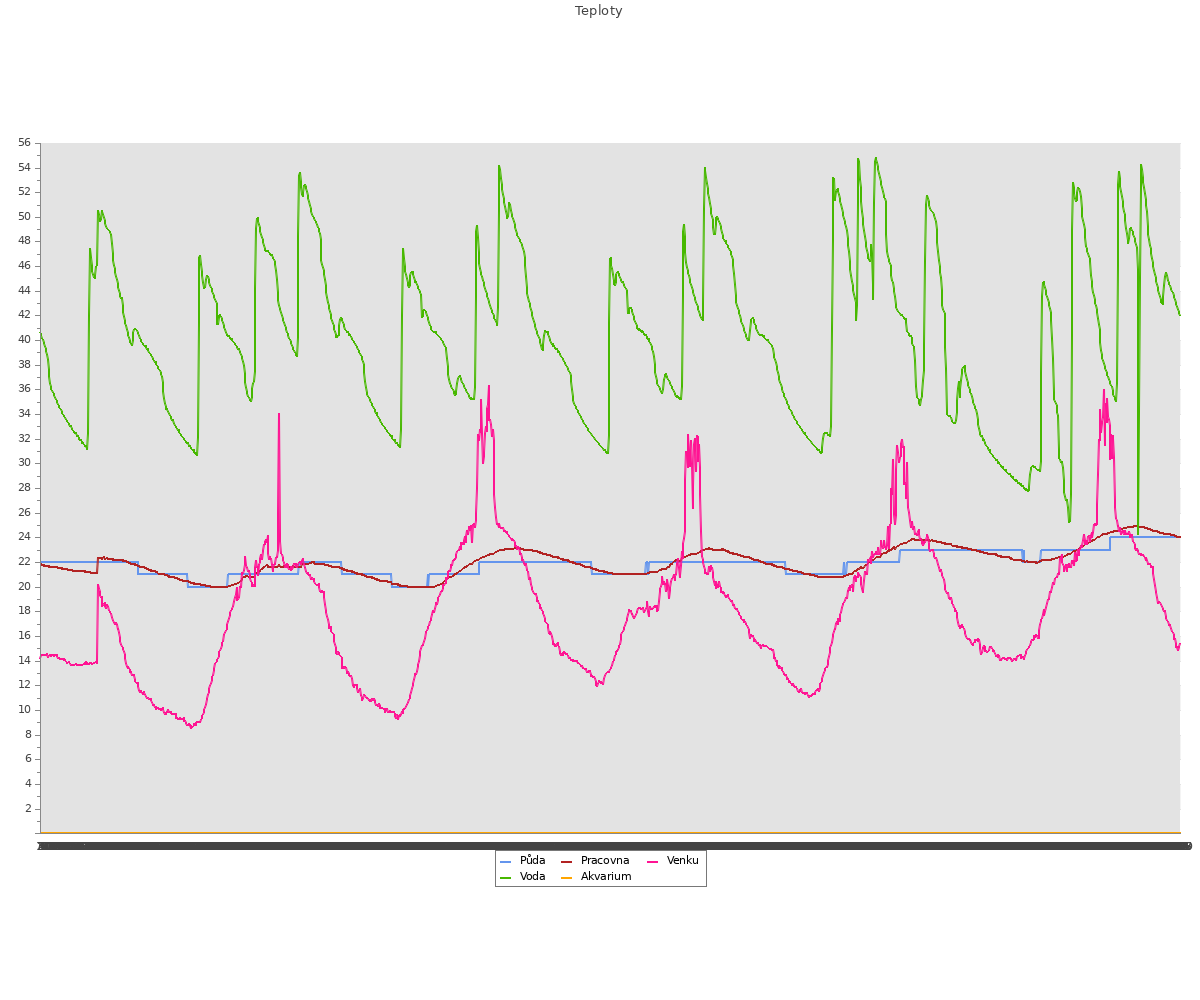Click the 56 label on the y-axis

[24, 143]
